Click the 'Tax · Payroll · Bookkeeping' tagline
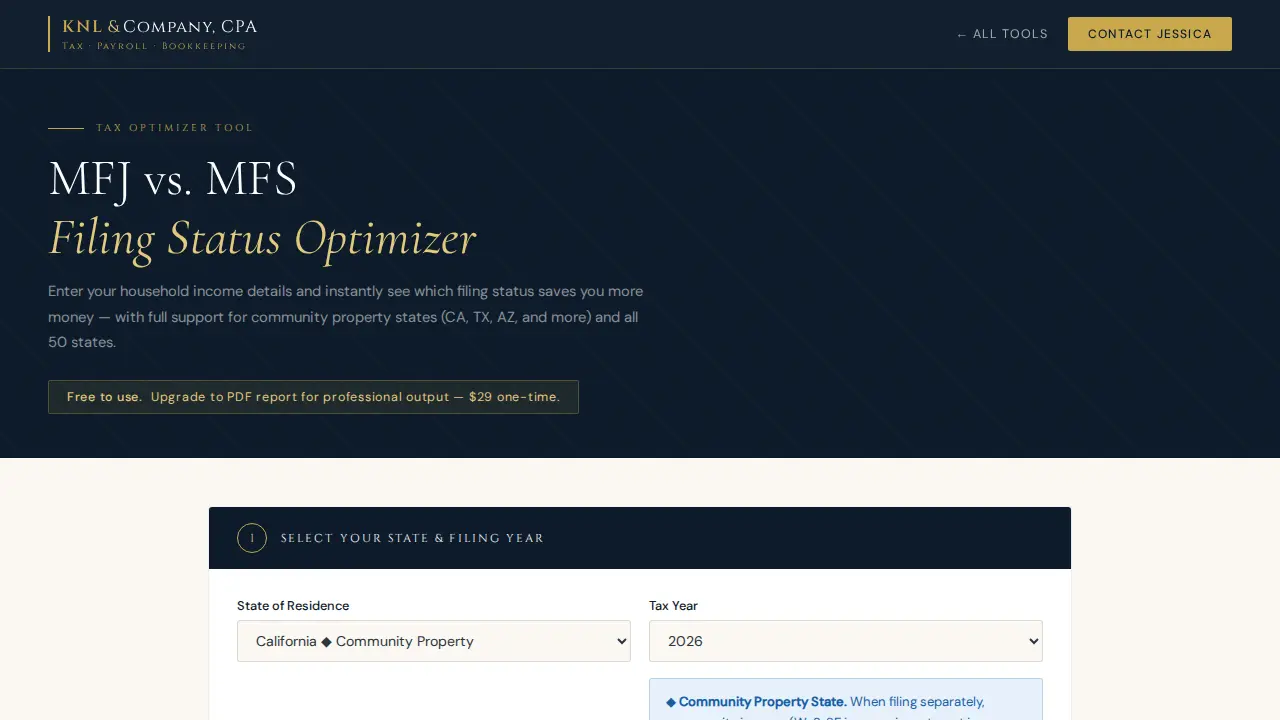The image size is (1280, 720). pyautogui.click(x=154, y=46)
